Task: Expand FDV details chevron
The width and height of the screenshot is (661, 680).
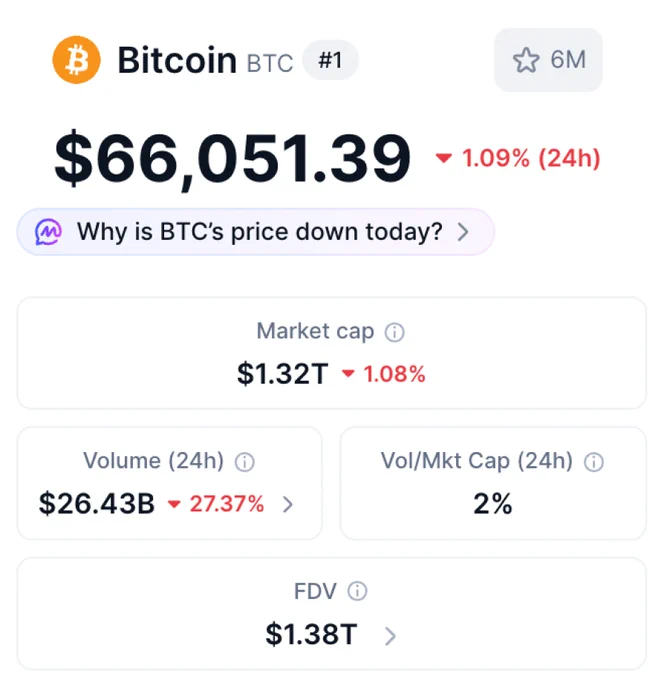Action: (x=390, y=636)
